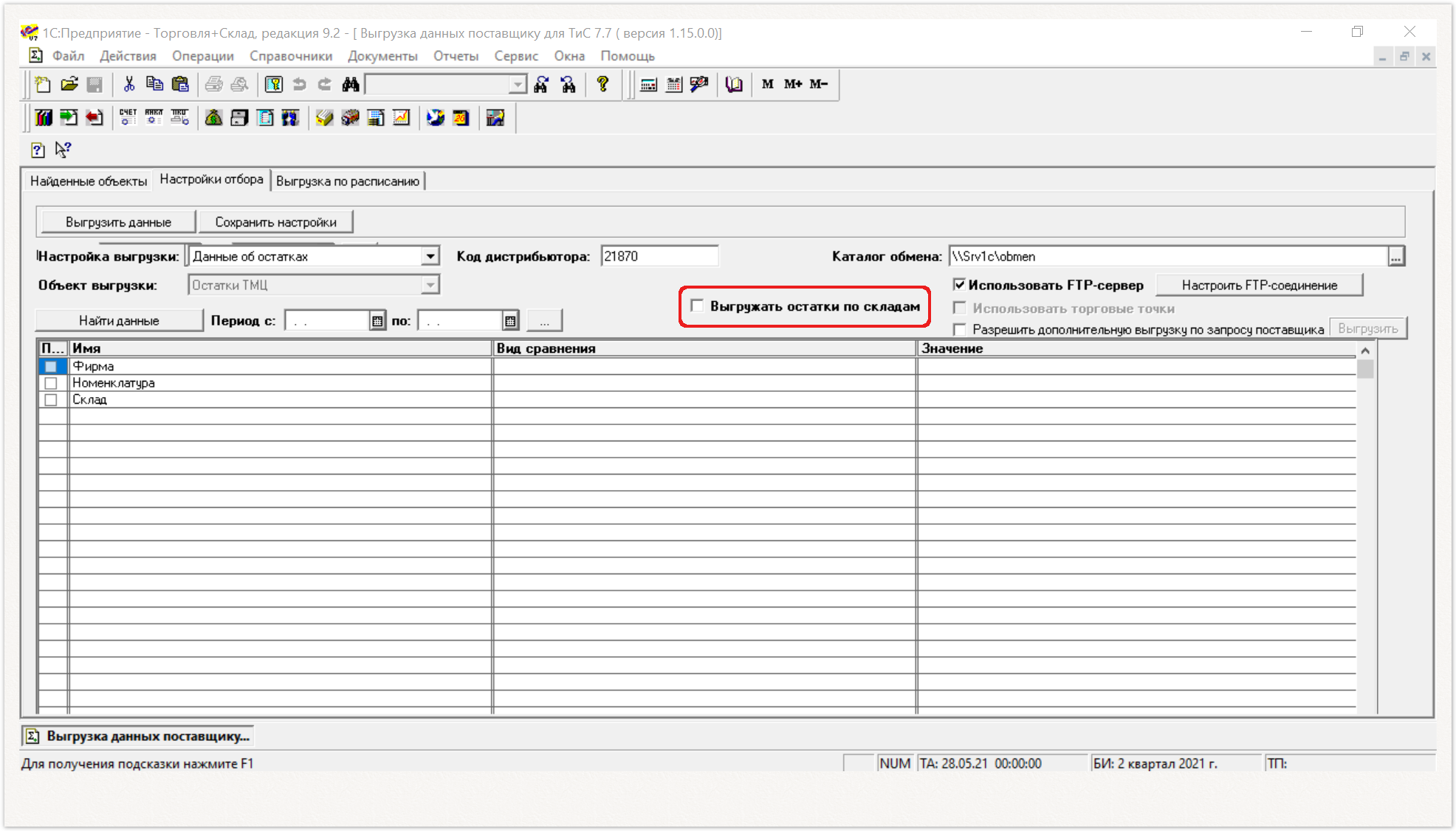Click the Код дистрибьютора input field
The width and height of the screenshot is (1456, 831).
[x=659, y=257]
